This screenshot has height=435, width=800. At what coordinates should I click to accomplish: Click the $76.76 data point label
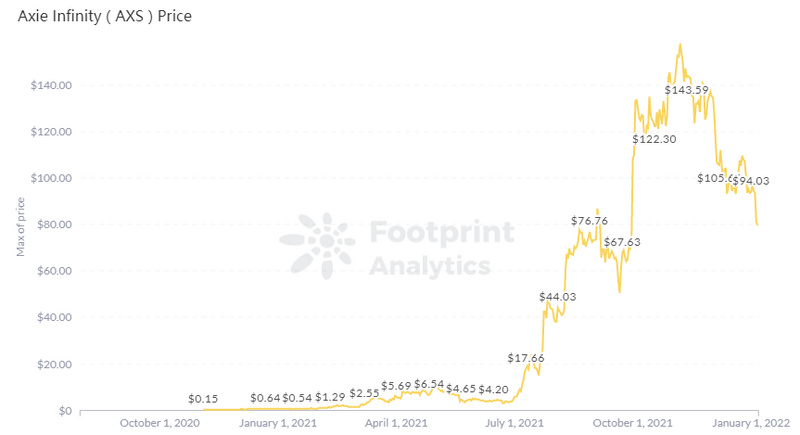pos(589,221)
